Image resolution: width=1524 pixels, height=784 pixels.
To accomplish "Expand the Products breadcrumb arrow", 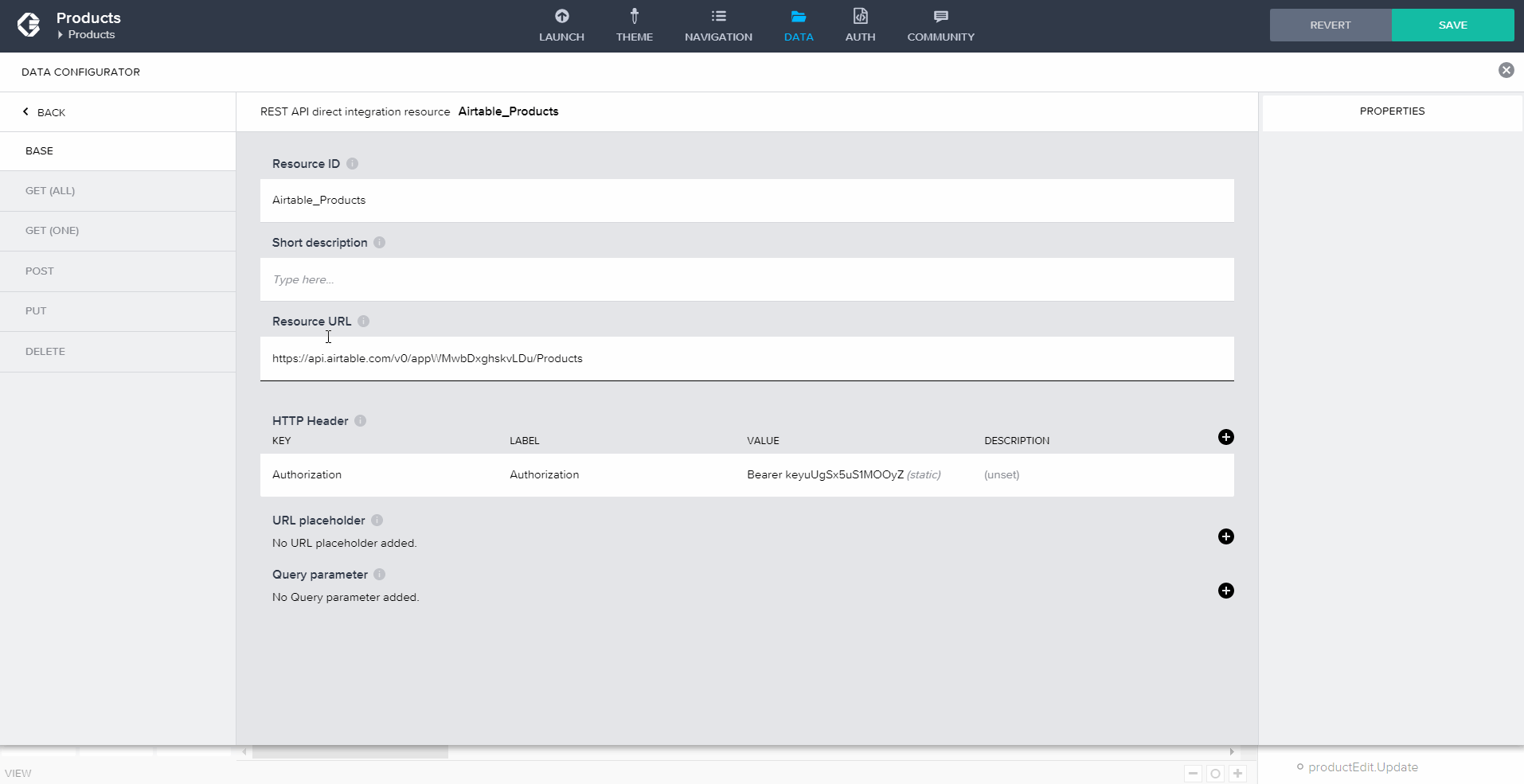I will (x=61, y=34).
